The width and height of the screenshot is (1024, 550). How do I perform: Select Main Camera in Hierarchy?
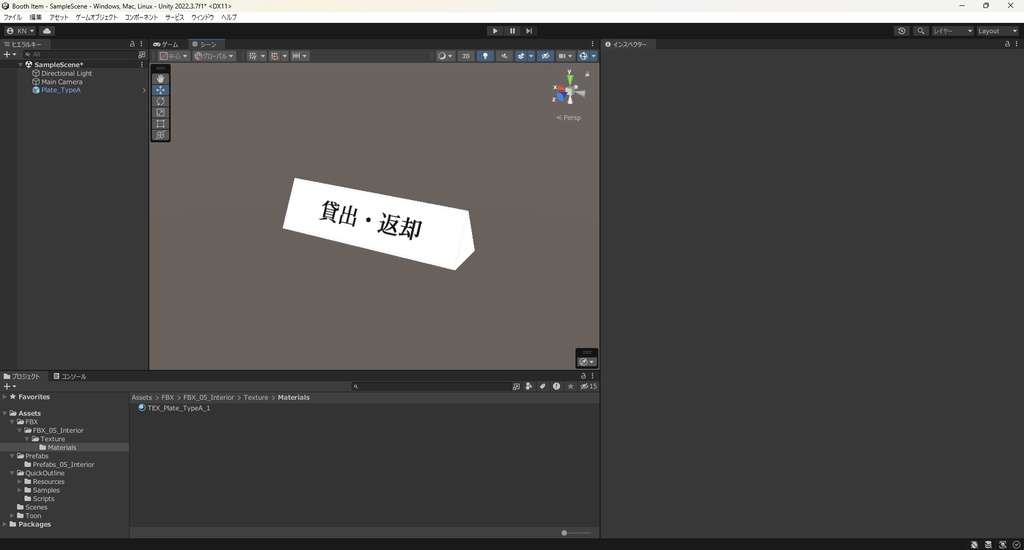pyautogui.click(x=61, y=82)
